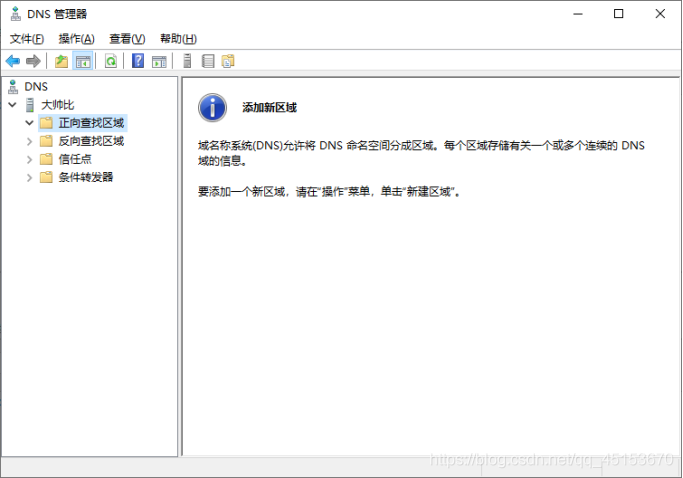Collapse the 大帅比 server node

coord(12,105)
